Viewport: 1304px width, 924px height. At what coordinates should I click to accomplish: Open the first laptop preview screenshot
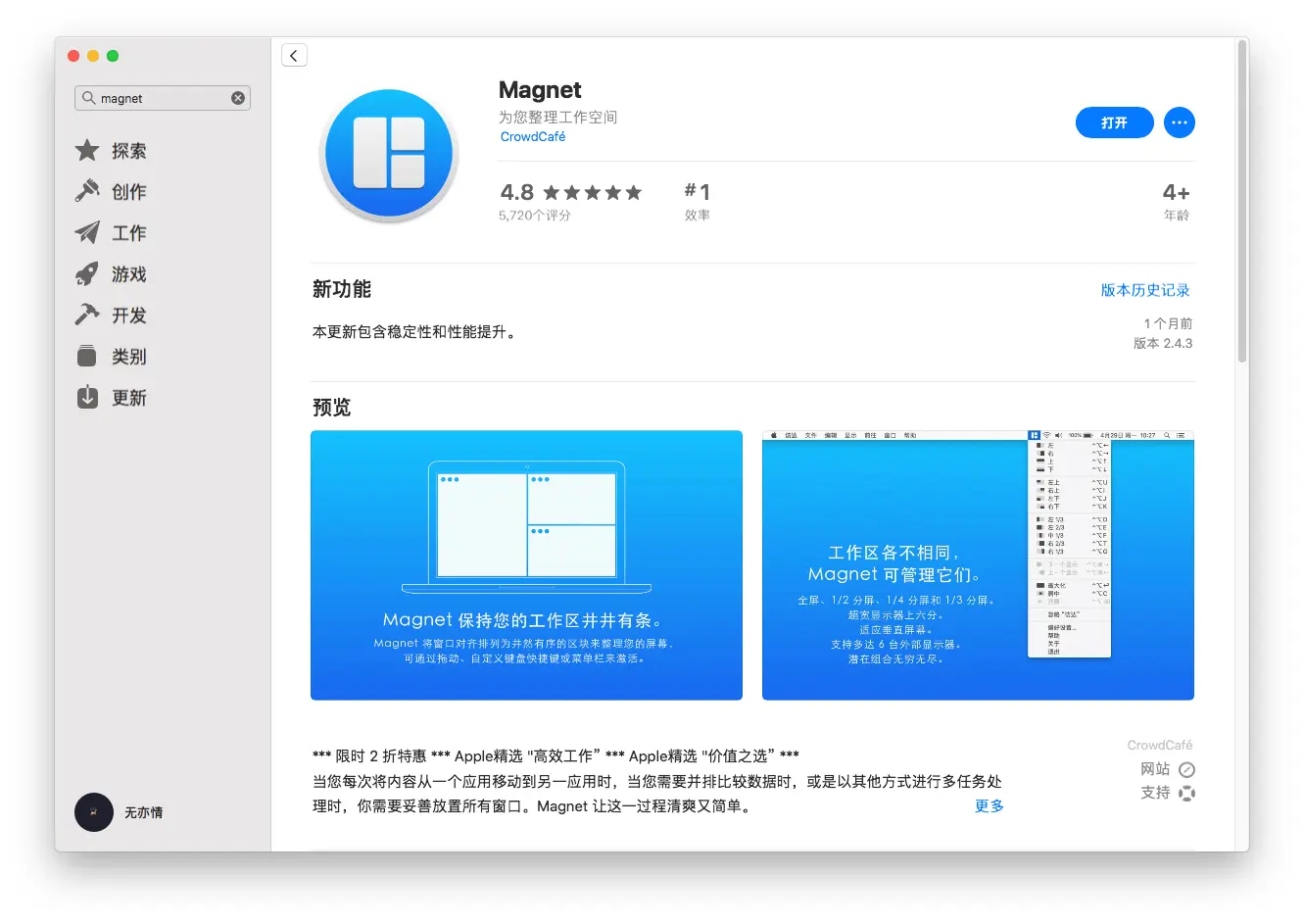coord(526,565)
